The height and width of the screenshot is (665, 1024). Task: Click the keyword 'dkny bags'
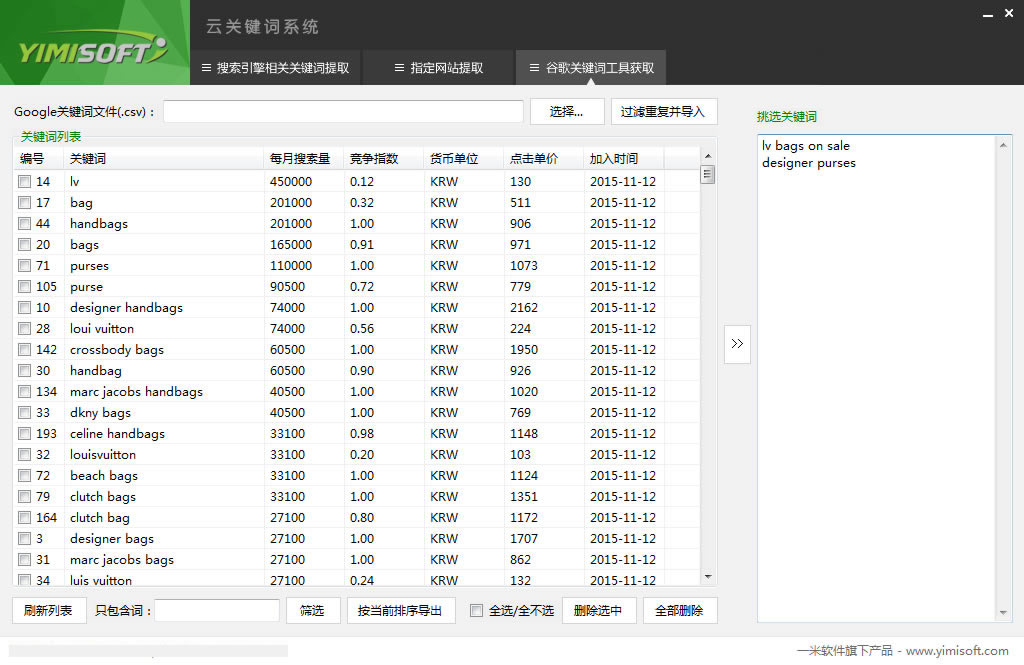pos(101,413)
